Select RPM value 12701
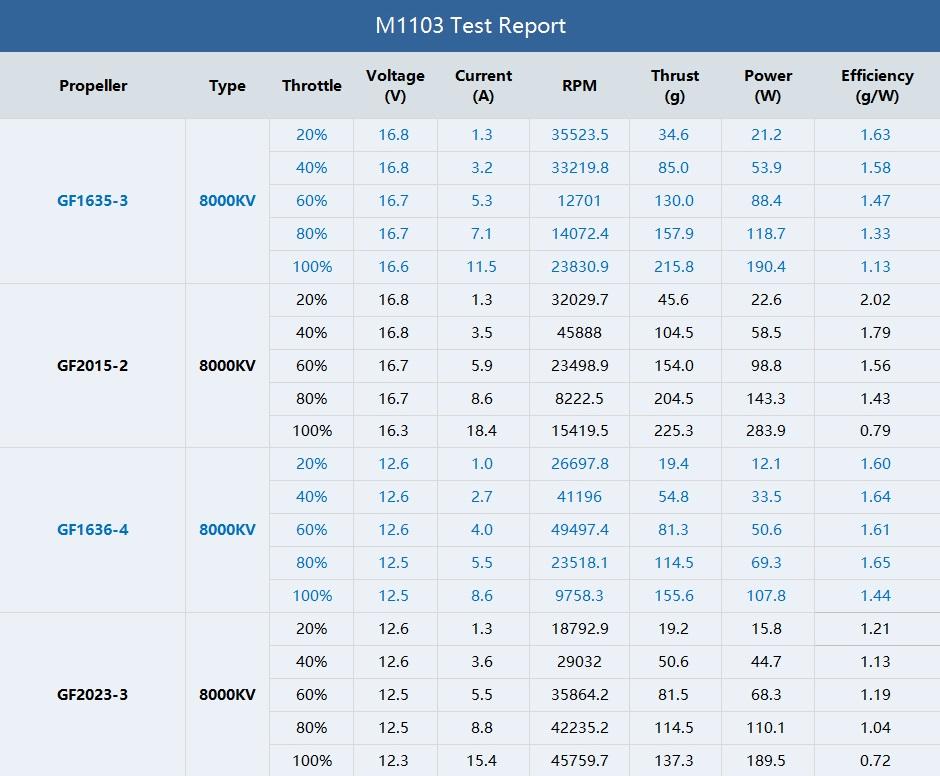Viewport: 940px width, 776px height. (x=579, y=200)
